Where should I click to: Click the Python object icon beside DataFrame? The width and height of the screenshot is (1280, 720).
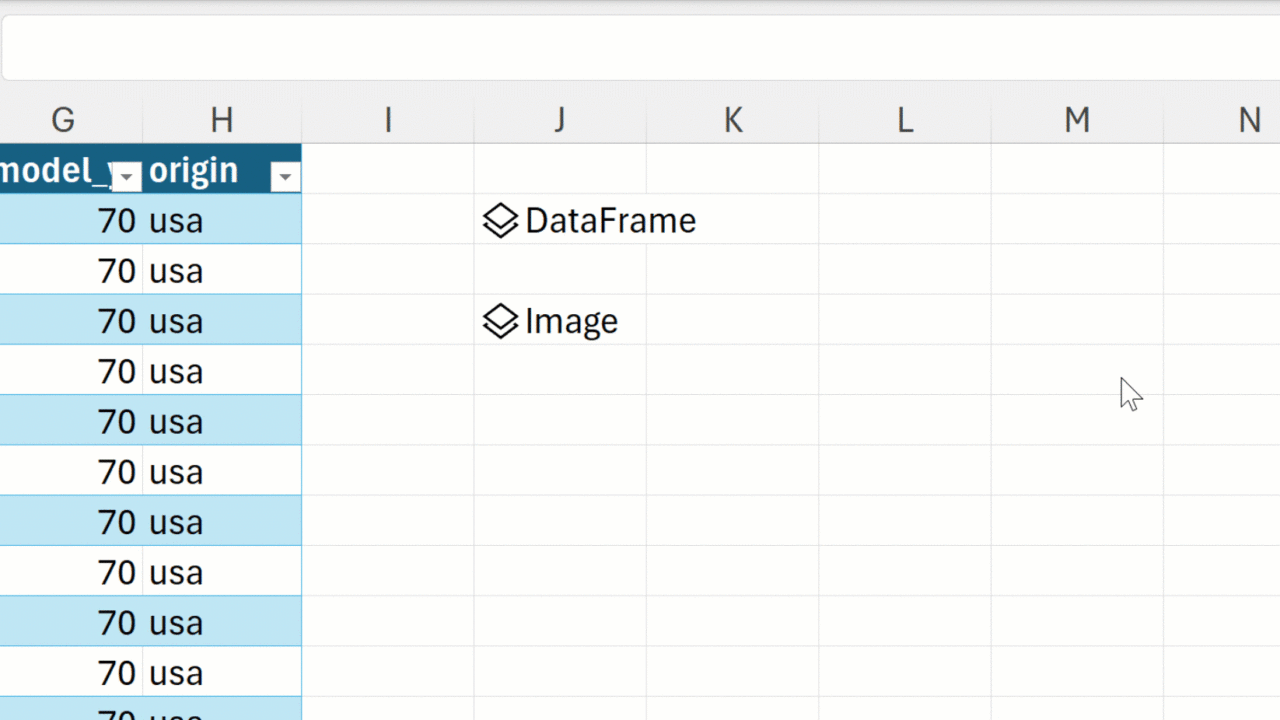500,221
